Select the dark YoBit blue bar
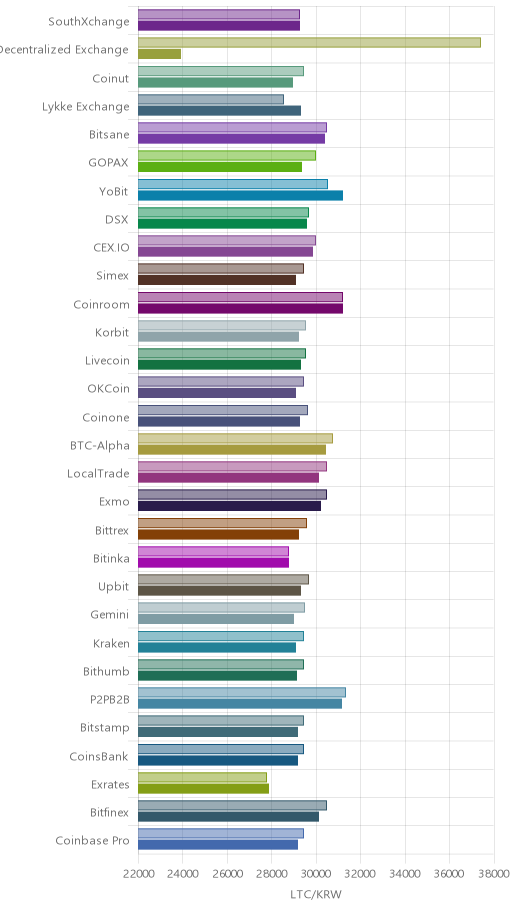This screenshot has width=512, height=912. [240, 195]
